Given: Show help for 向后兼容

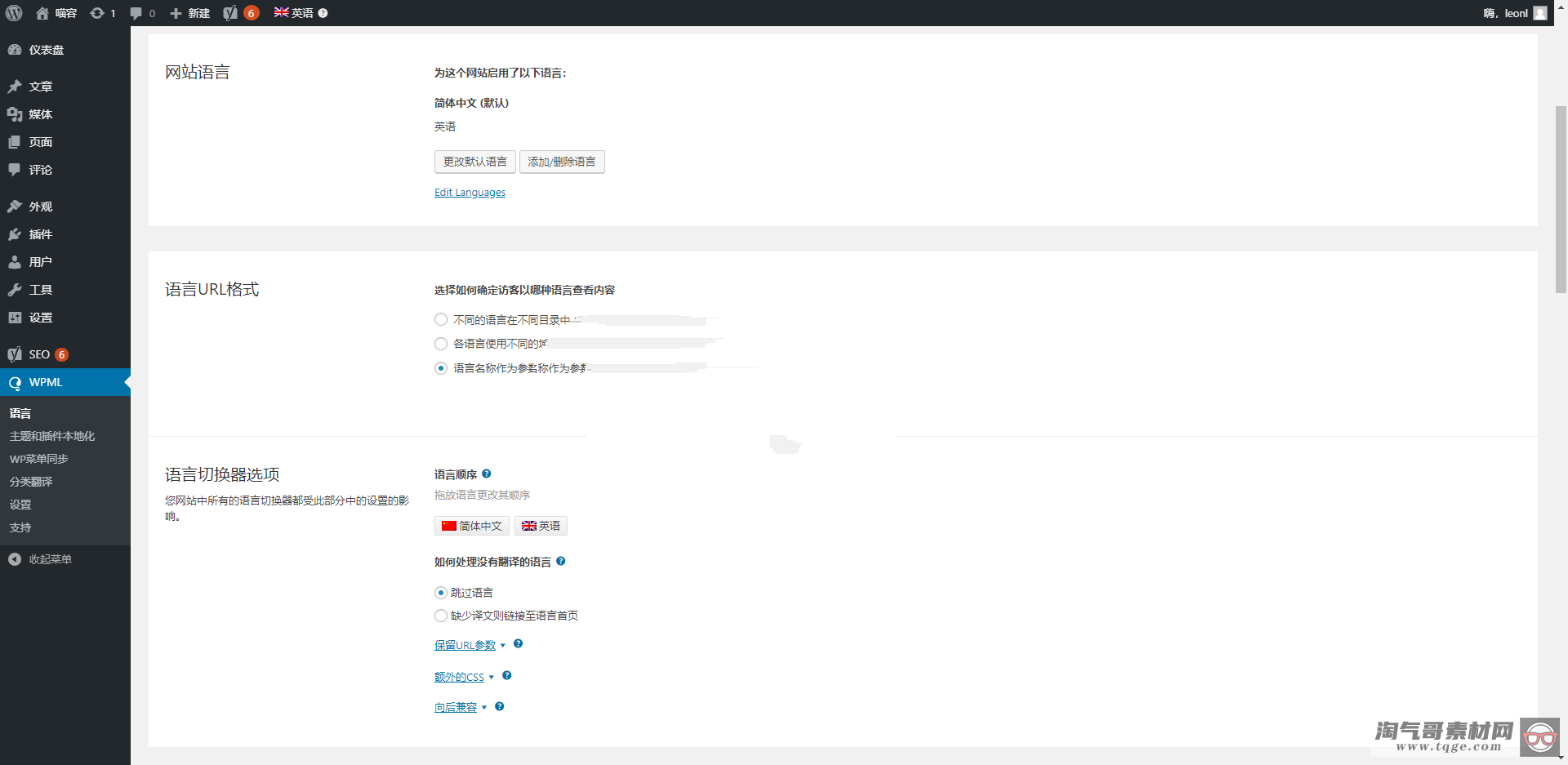Looking at the screenshot, I should click(499, 706).
